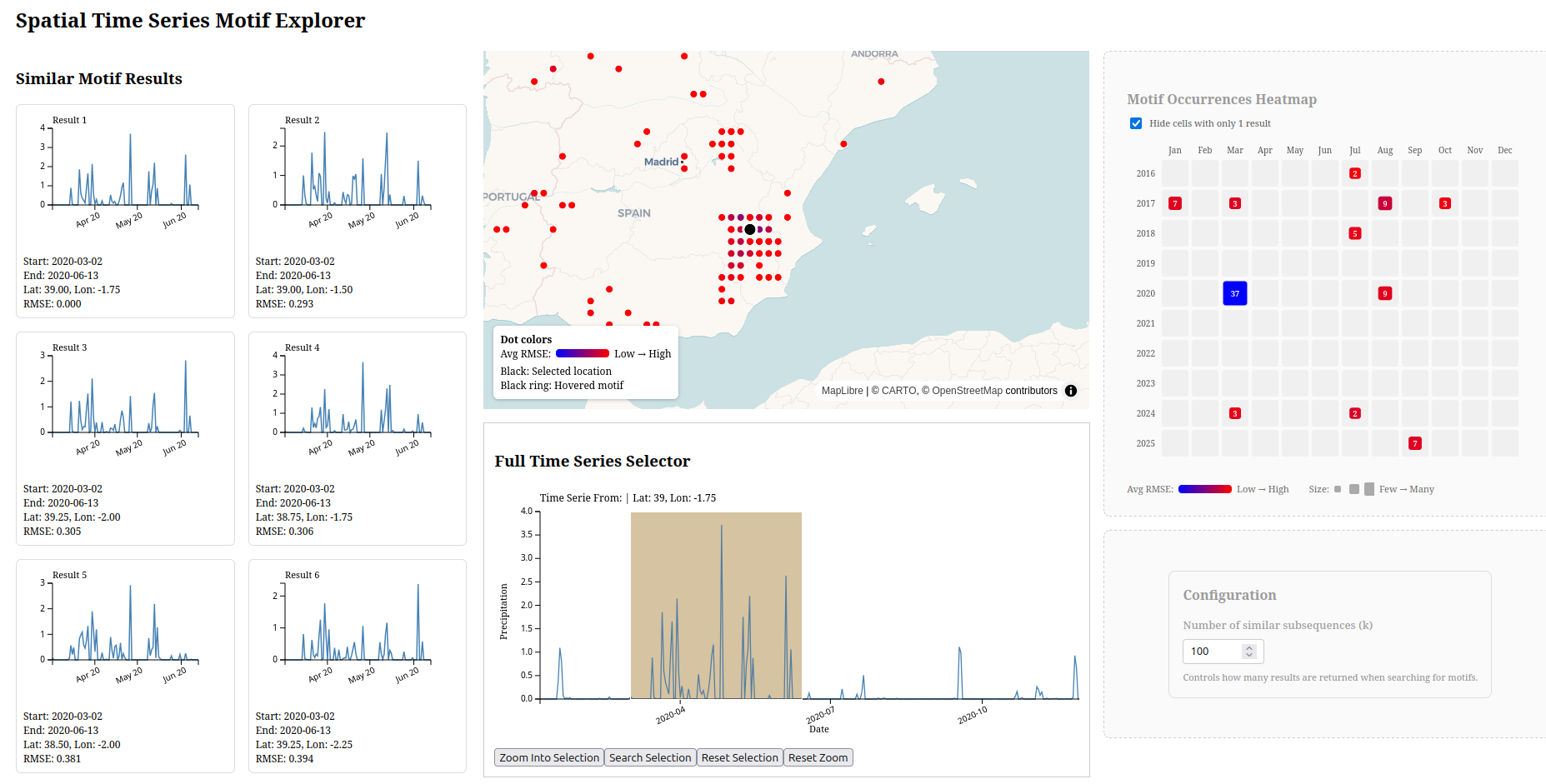This screenshot has width=1546, height=784.
Task: Select the 2020 August heatmap cell showing 9
Action: pos(1385,293)
